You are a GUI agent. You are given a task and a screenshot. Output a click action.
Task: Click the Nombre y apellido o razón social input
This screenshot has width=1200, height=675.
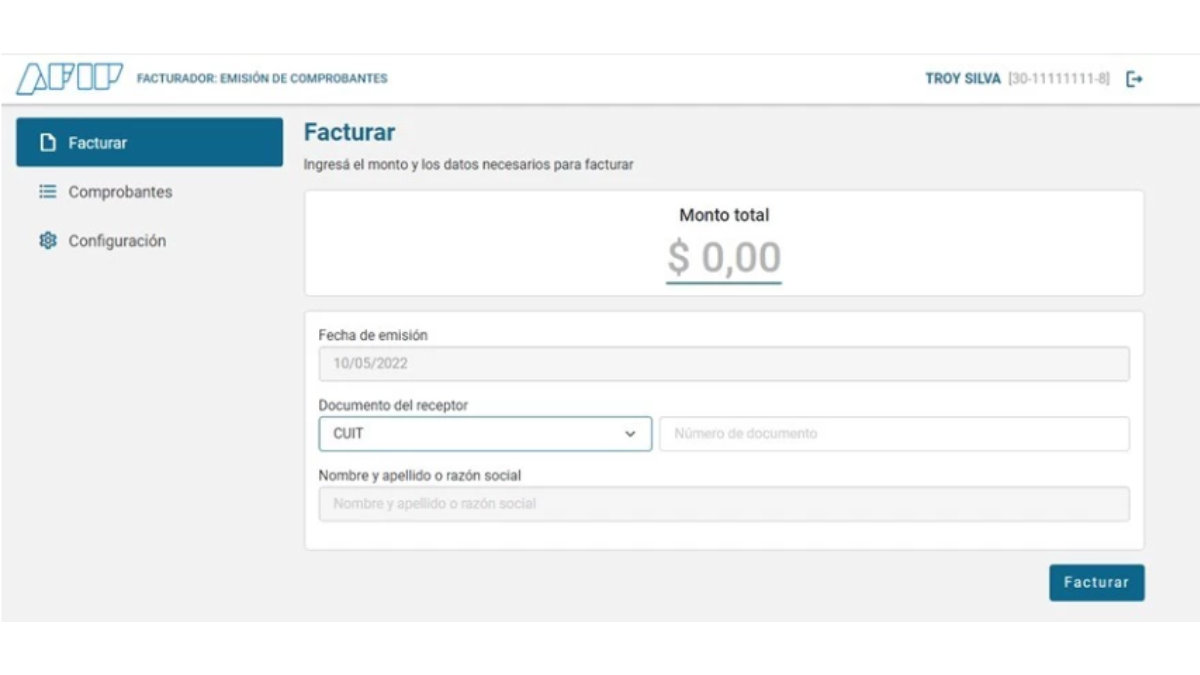(x=724, y=504)
